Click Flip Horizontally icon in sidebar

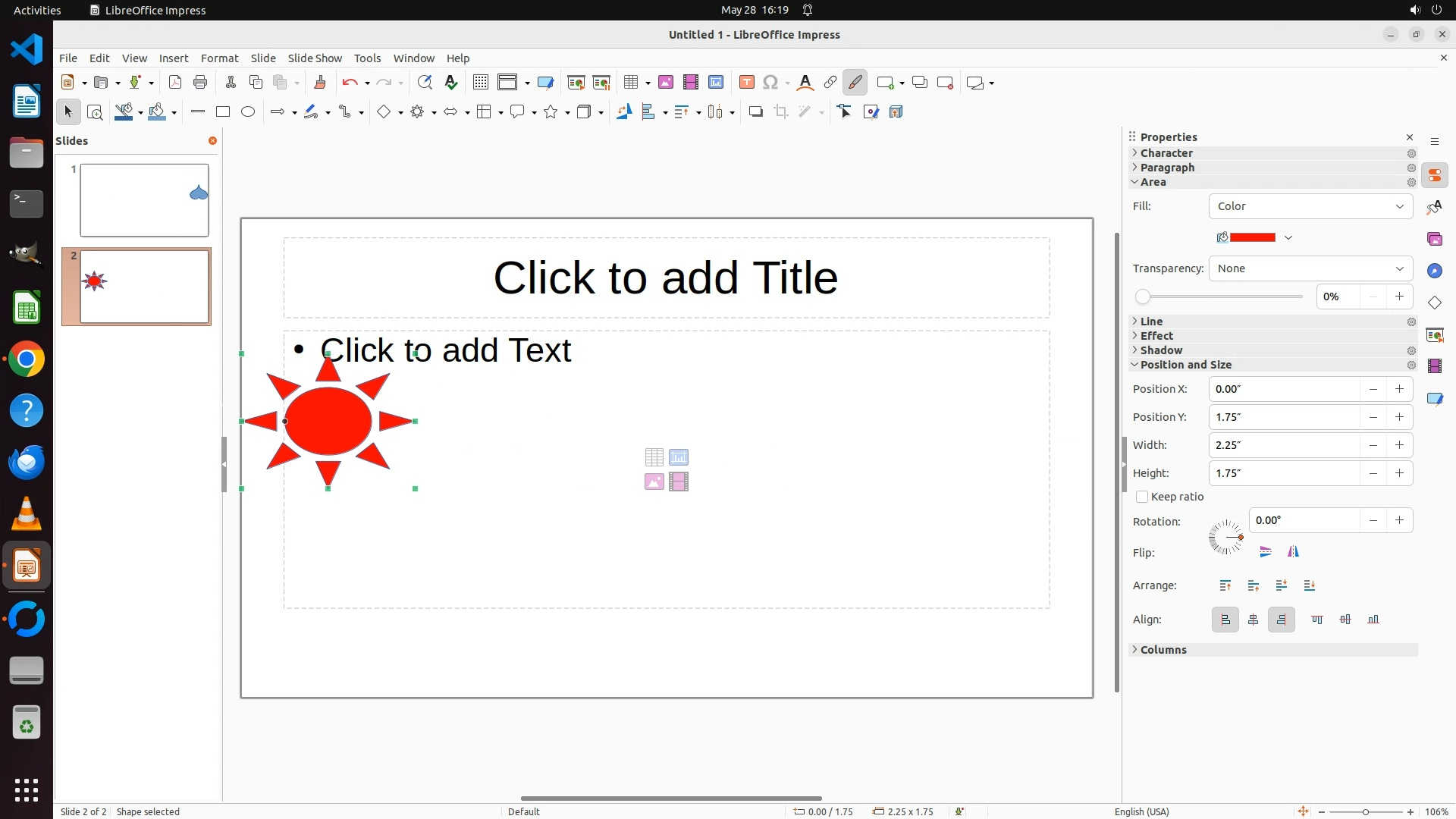pos(1293,552)
